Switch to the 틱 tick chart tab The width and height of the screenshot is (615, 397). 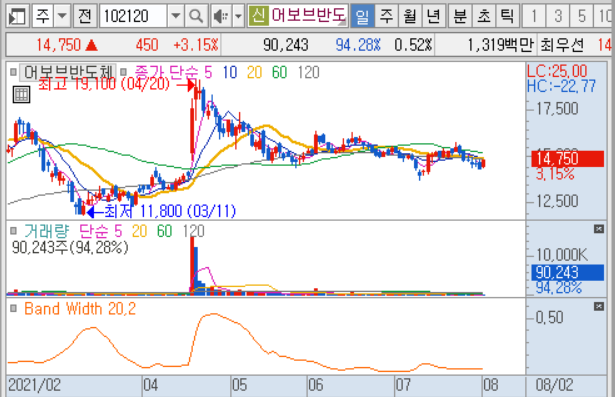click(508, 16)
